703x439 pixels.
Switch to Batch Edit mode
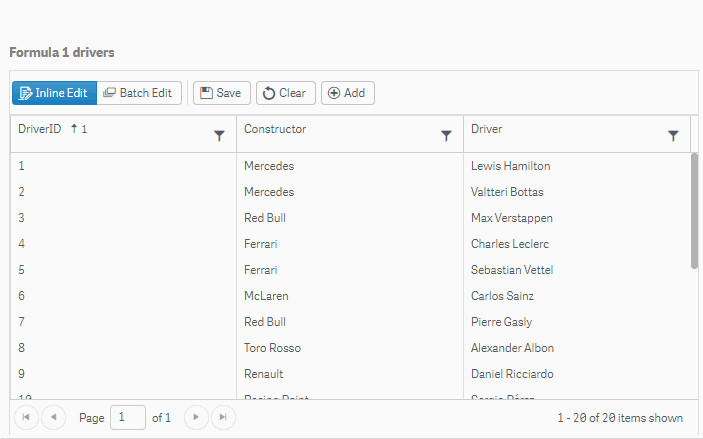140,93
